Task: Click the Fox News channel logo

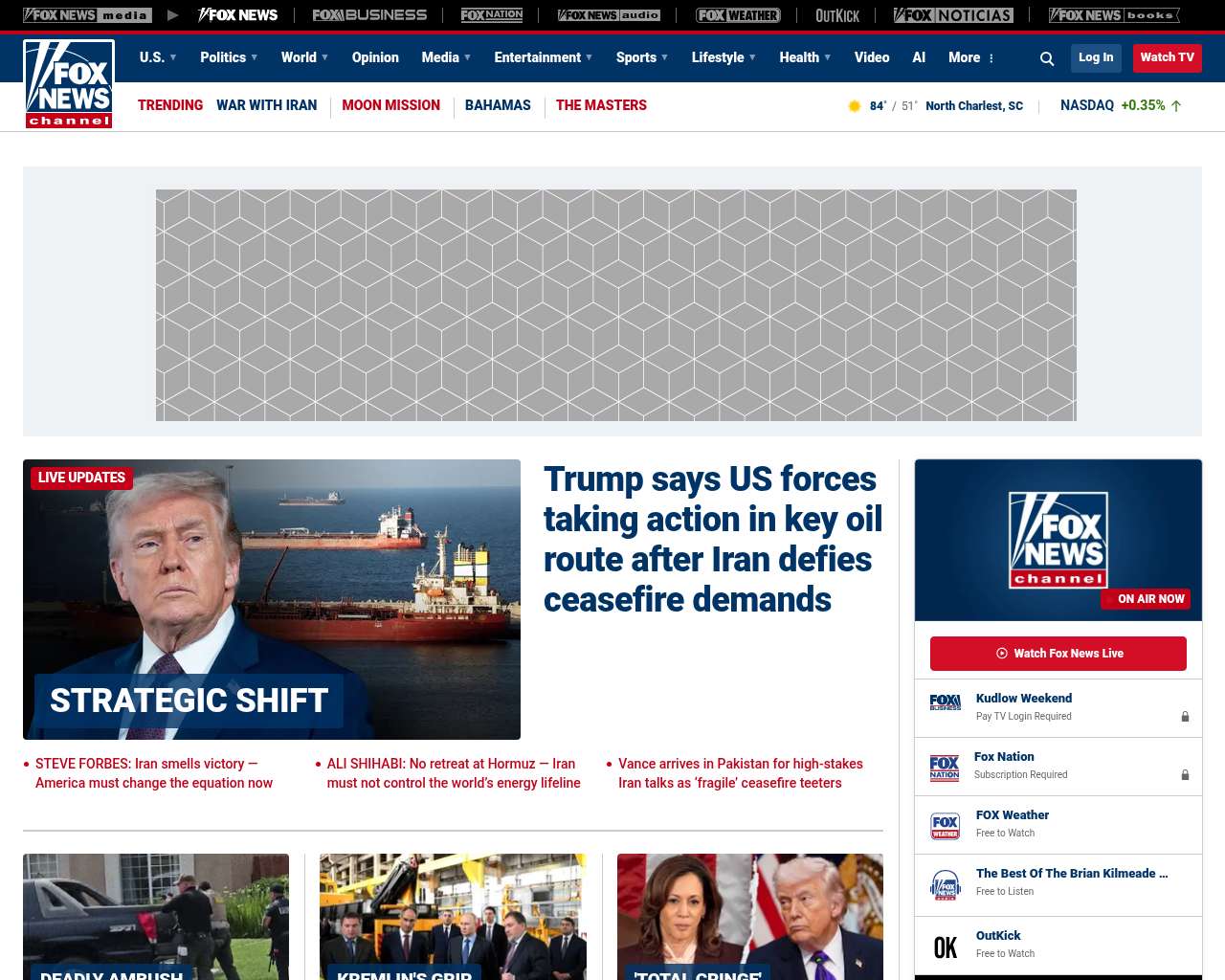Action: point(69,84)
